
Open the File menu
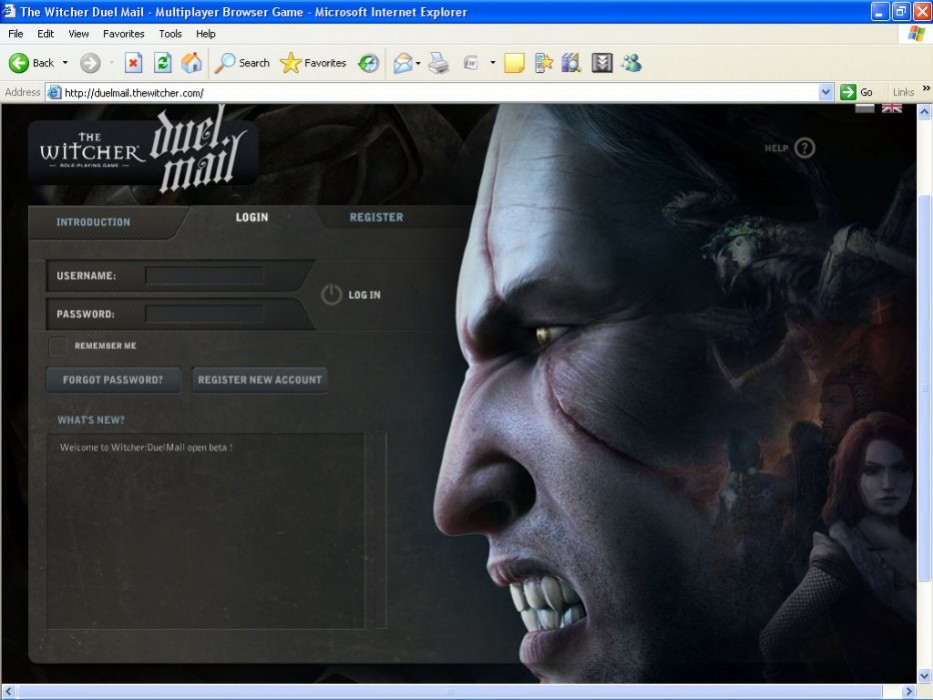pos(15,34)
